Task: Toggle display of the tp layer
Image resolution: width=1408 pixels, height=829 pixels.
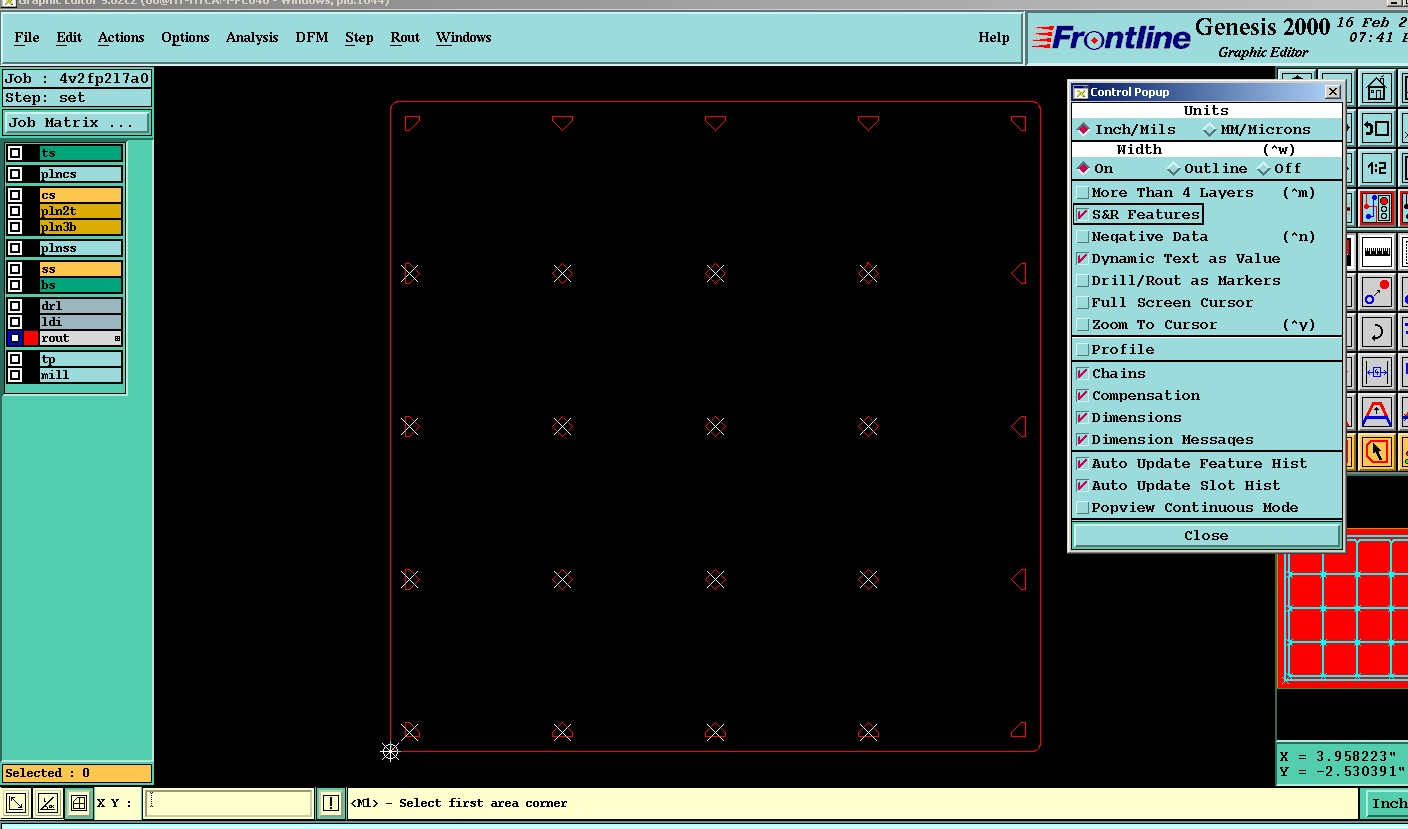Action: tap(15, 359)
